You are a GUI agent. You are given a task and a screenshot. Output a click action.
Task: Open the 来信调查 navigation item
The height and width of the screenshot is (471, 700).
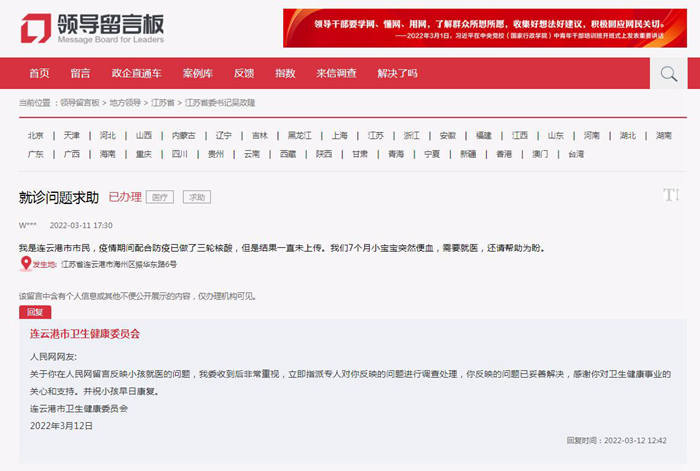[336, 74]
